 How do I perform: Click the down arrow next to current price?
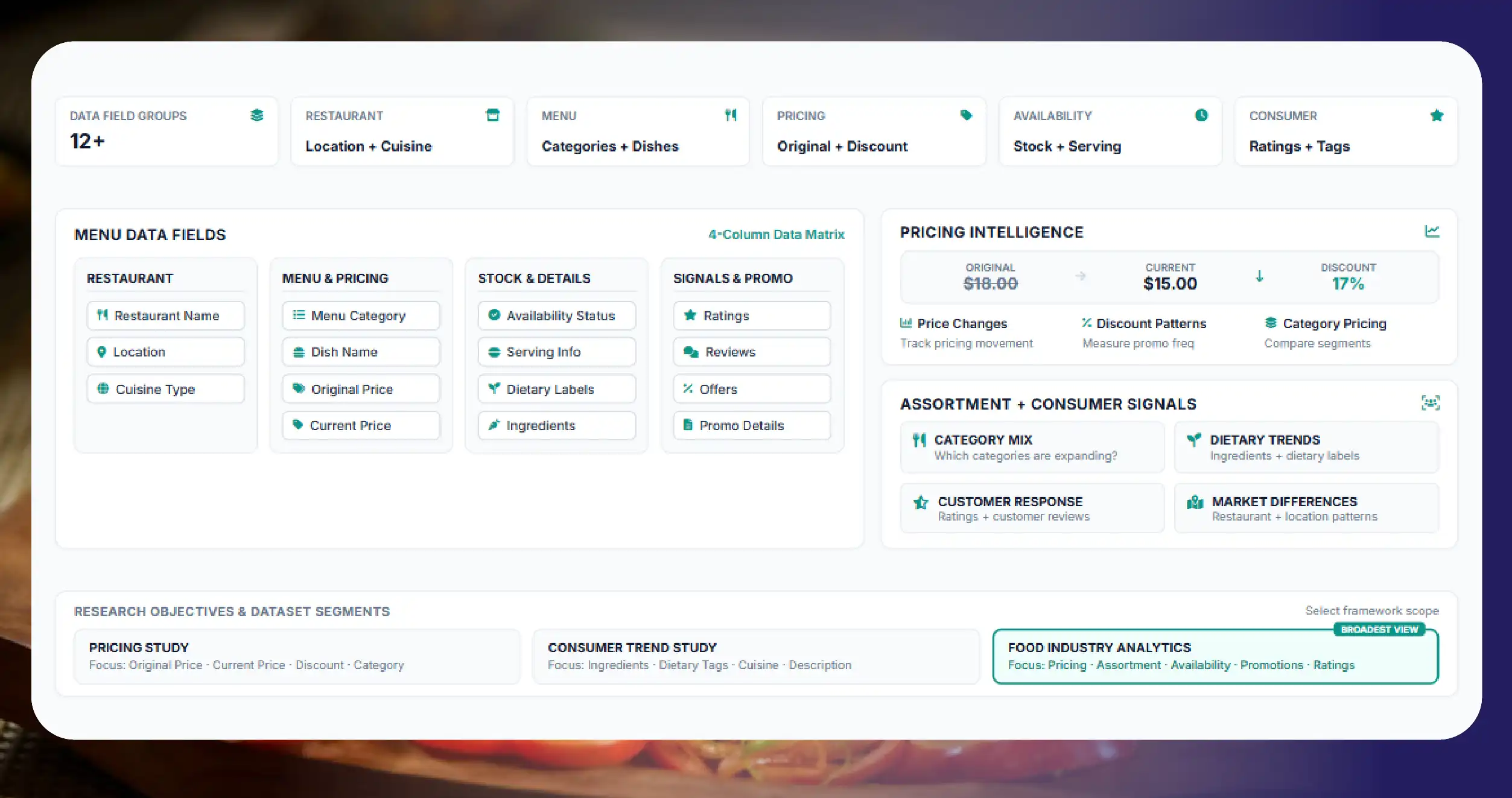pos(1260,277)
